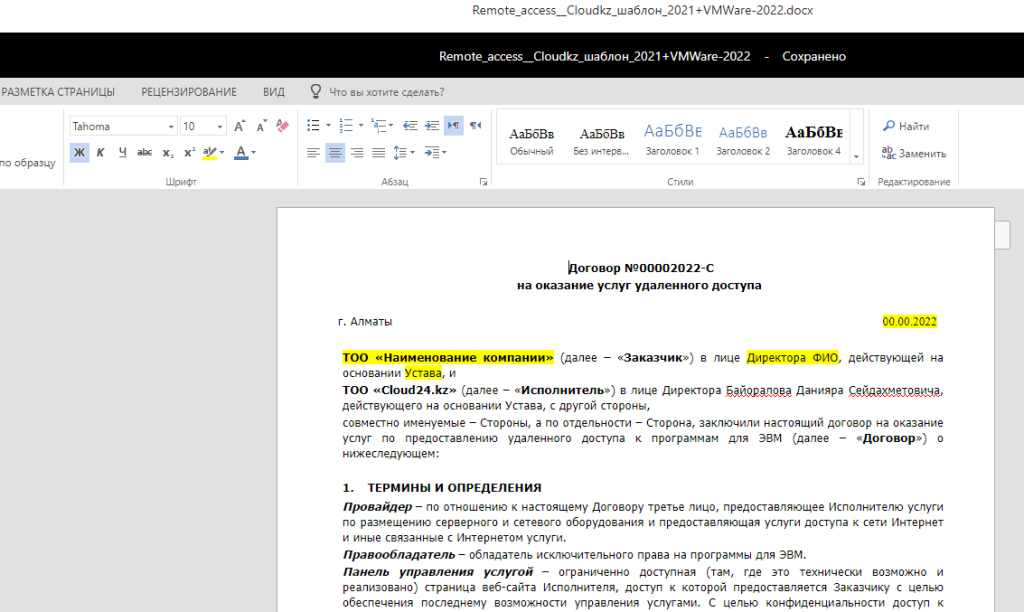
Task: Justify the paragraph text
Action: pyautogui.click(x=378, y=153)
